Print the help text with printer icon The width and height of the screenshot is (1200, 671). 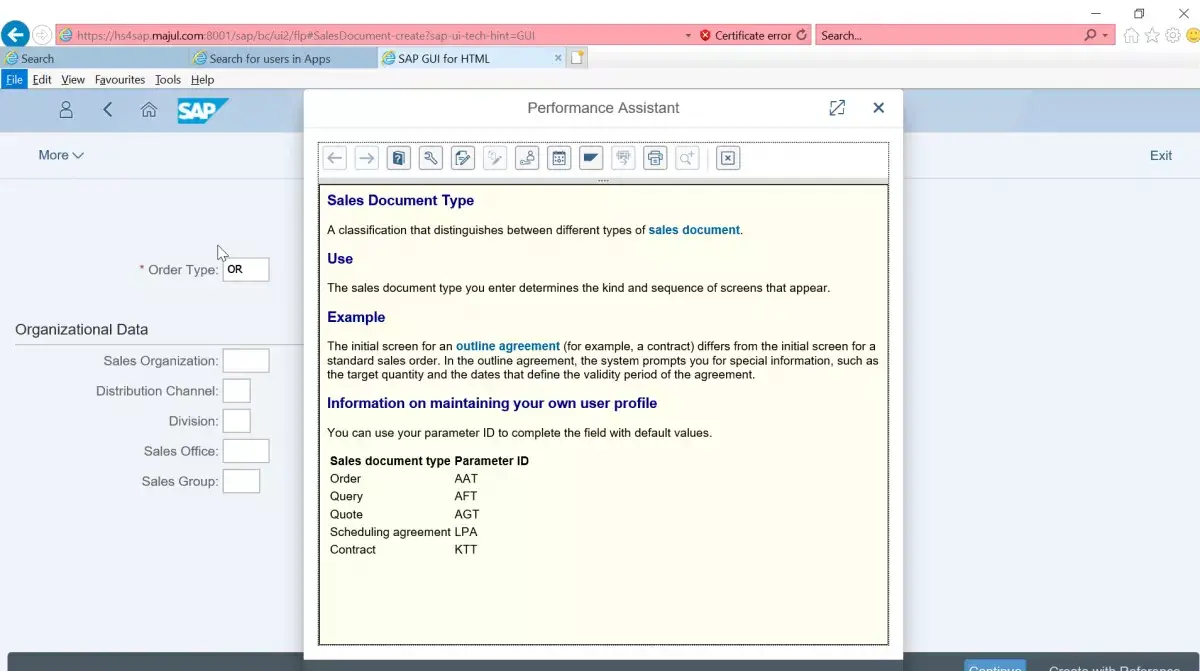(x=655, y=158)
